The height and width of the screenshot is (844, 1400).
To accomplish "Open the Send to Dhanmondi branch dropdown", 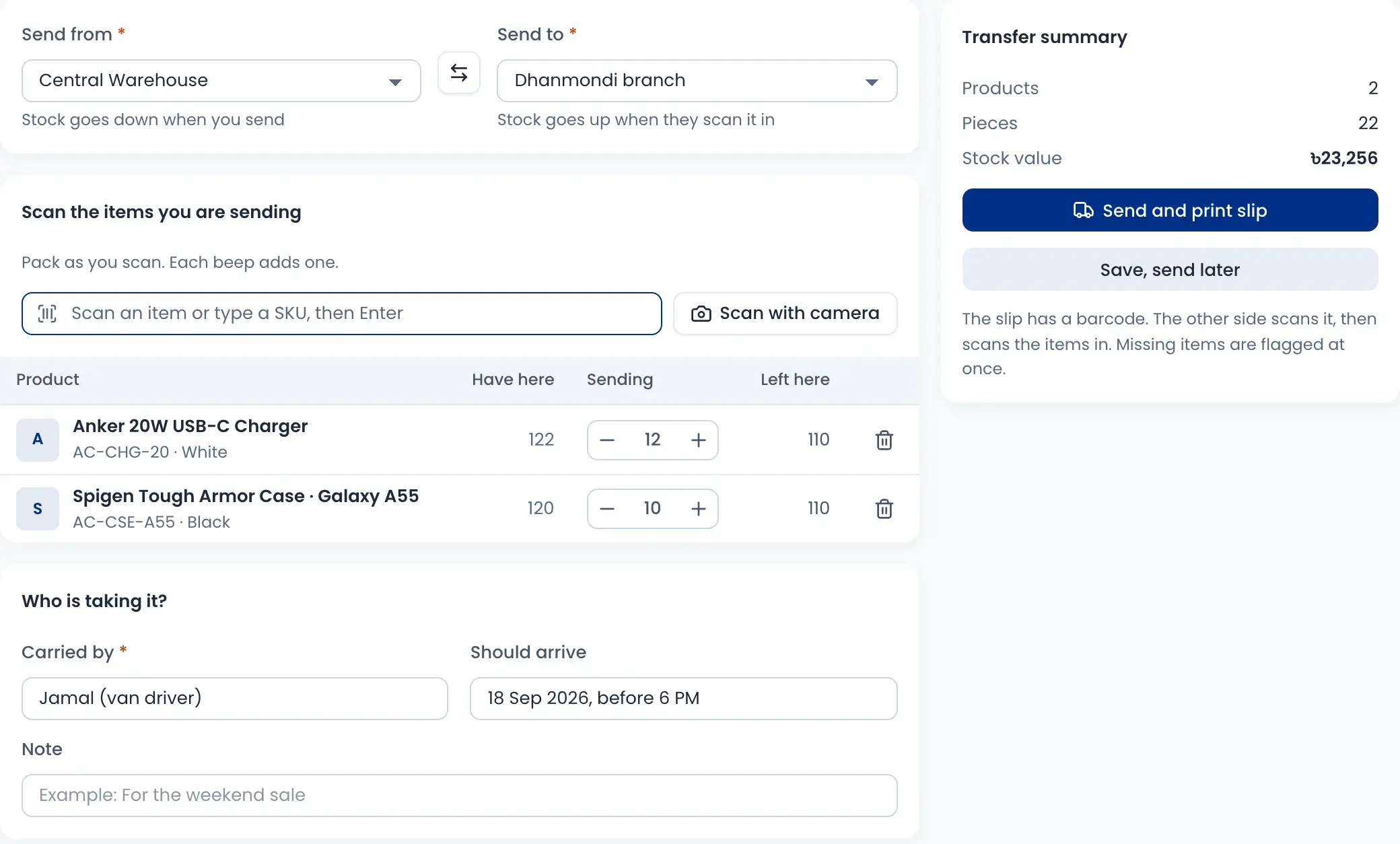I will 697,81.
